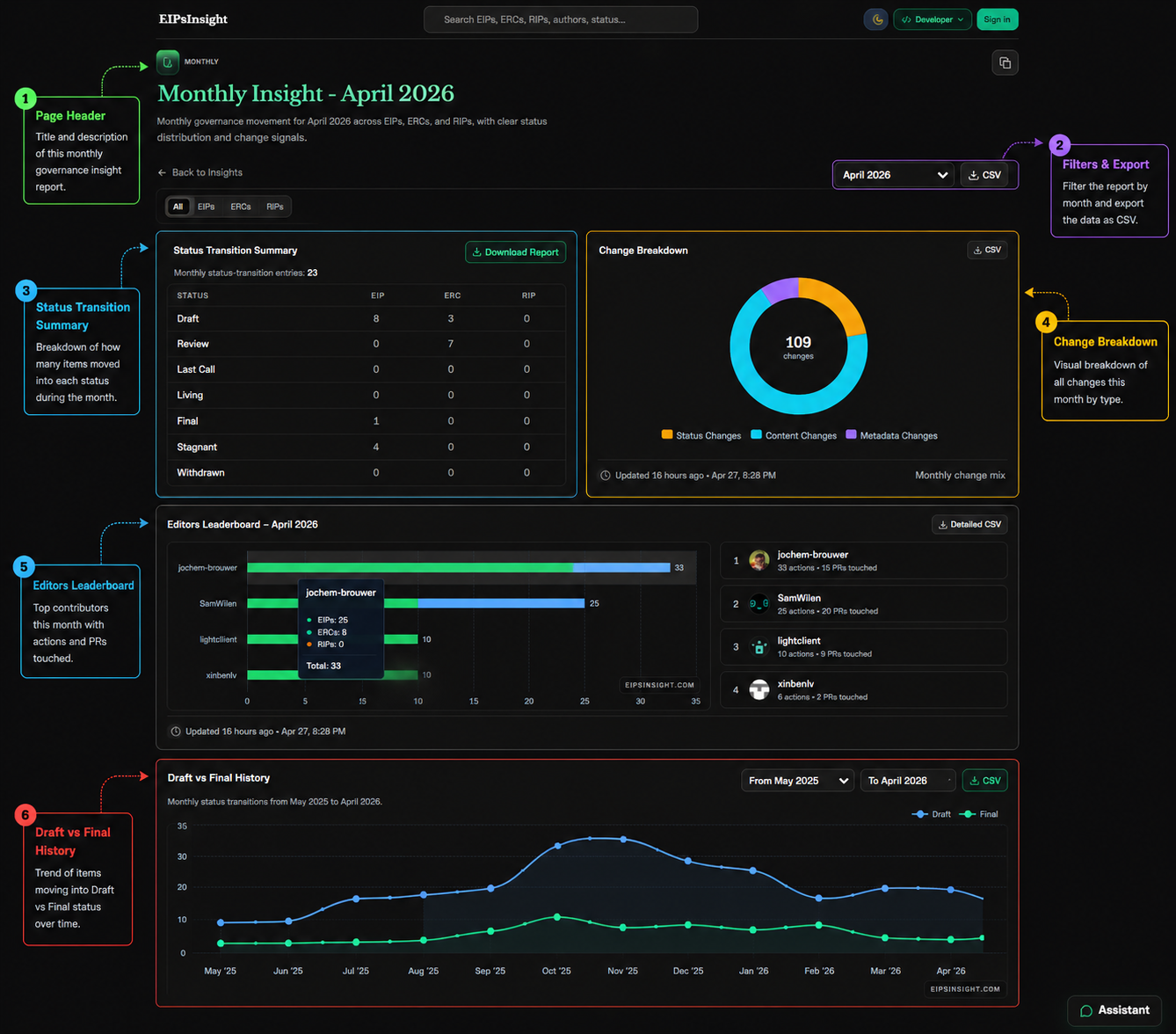Screen dimensions: 1176x1034
Task: Click jochem-brouwer's avatar in leaderboard
Action: 759,561
